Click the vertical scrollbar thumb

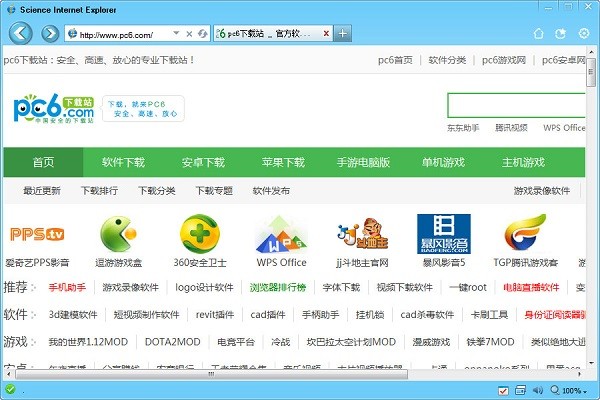click(x=591, y=72)
